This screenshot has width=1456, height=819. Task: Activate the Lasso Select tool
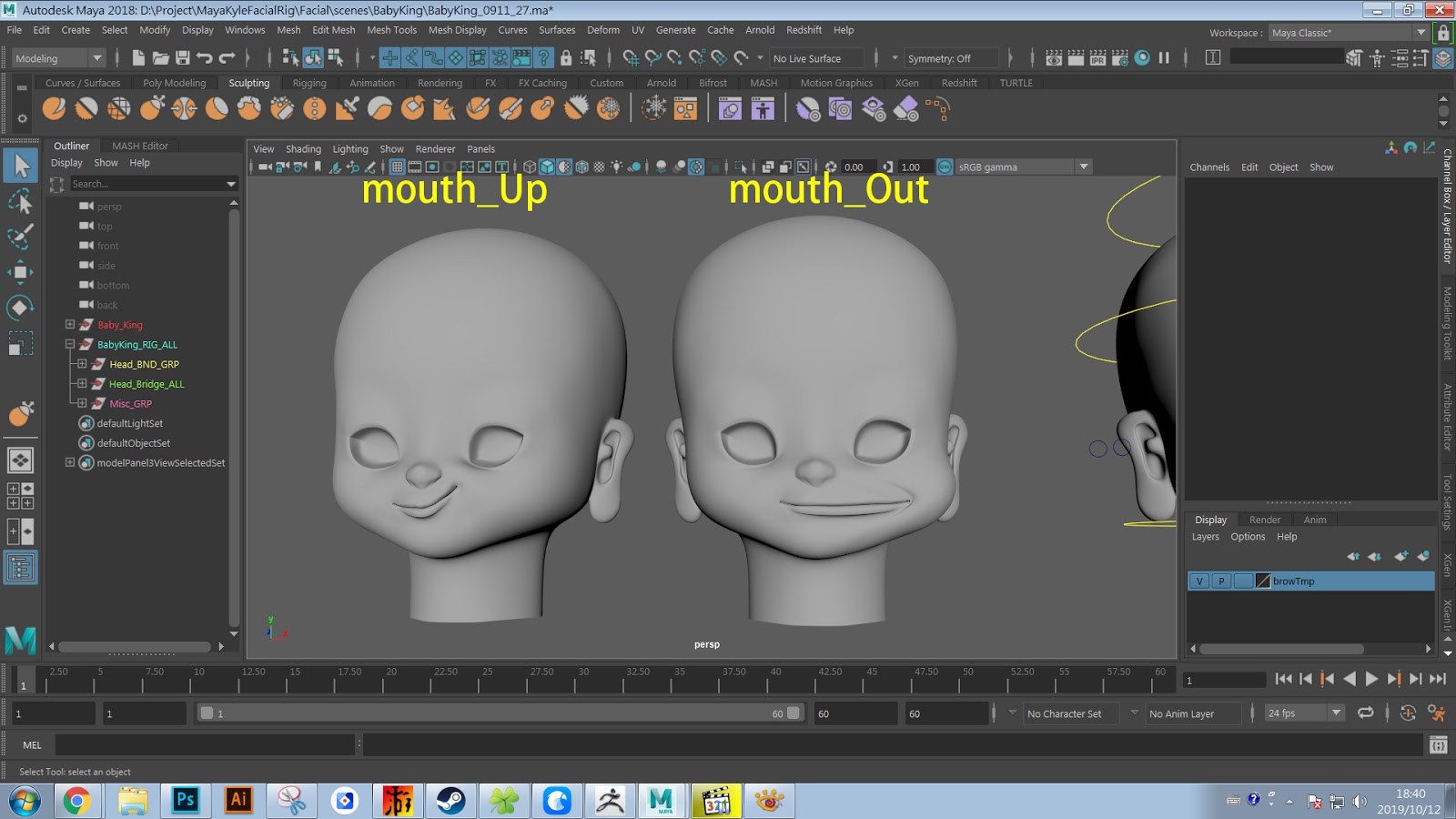click(x=20, y=201)
